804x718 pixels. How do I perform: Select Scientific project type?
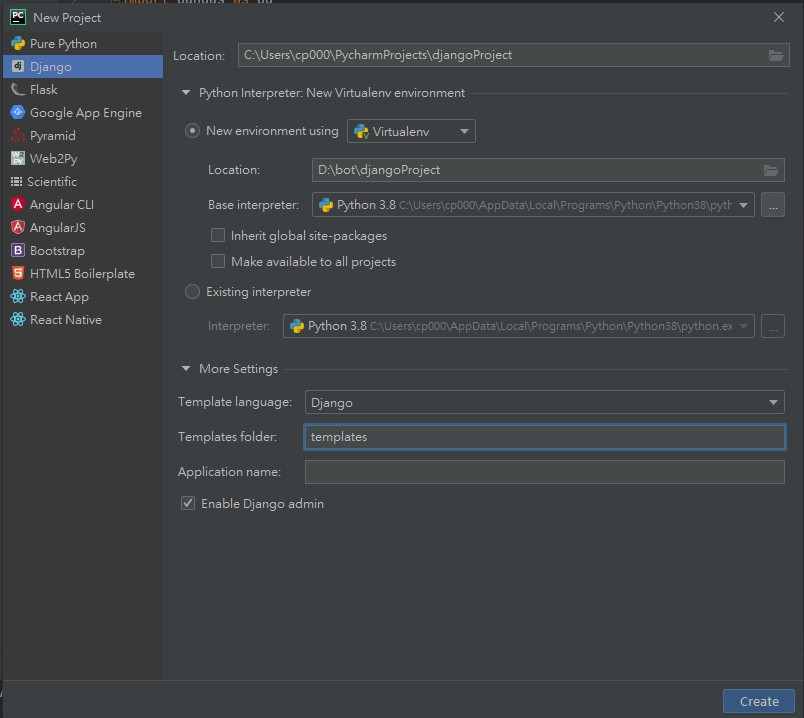[x=83, y=182]
